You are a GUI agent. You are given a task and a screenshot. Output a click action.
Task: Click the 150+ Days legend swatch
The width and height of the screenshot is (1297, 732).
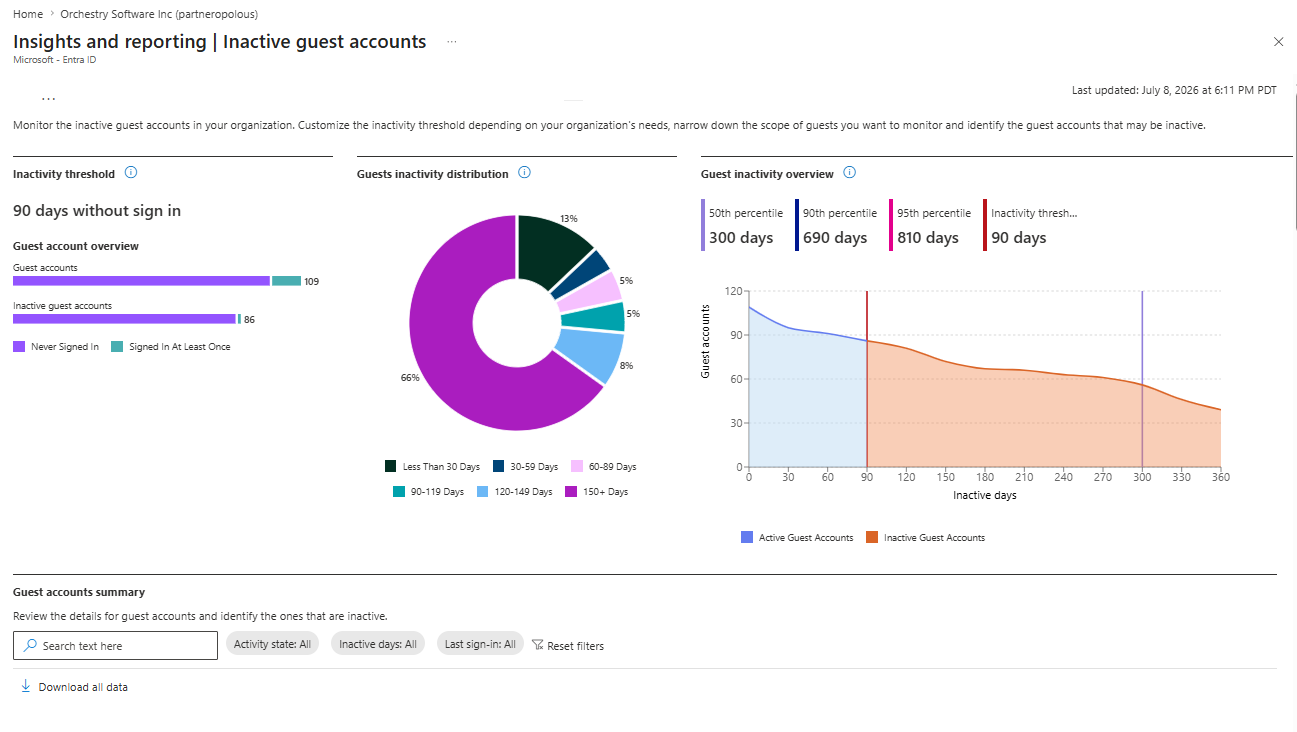click(x=571, y=492)
